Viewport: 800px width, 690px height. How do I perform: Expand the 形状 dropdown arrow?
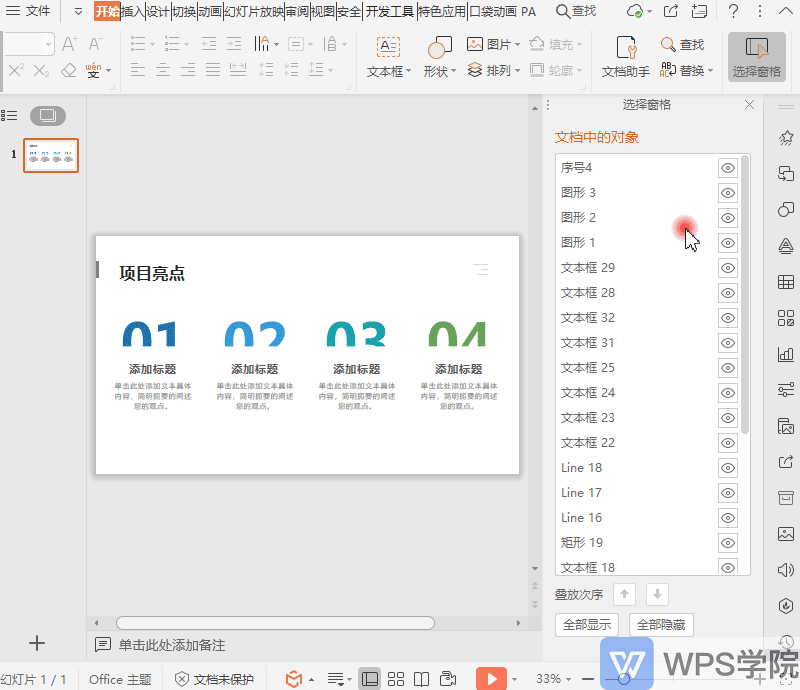[x=453, y=71]
